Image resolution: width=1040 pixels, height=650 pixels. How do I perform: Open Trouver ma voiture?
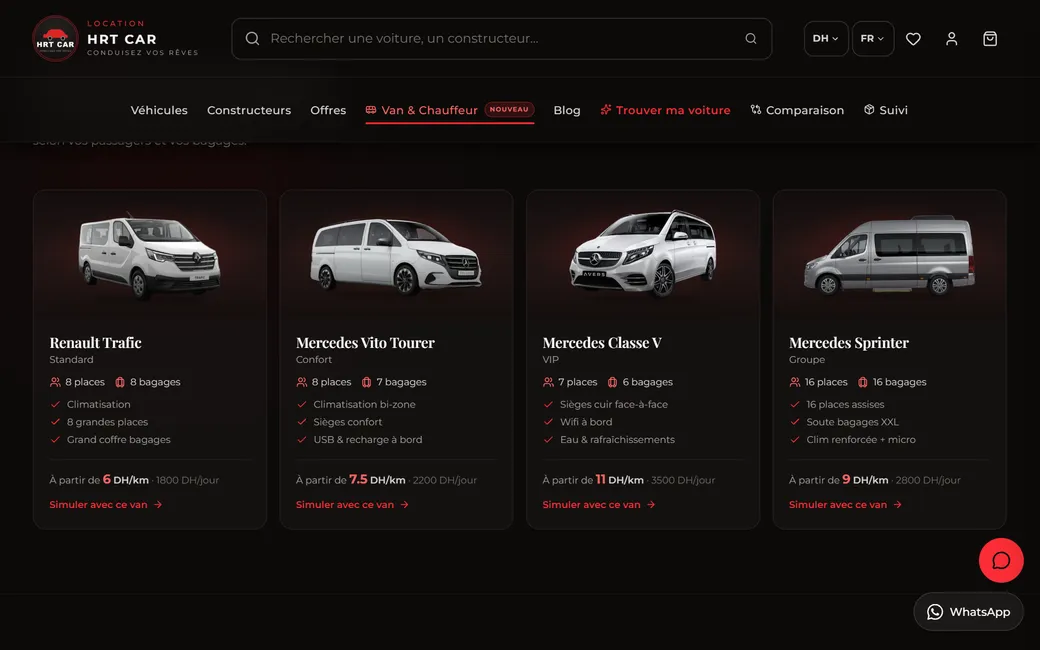(x=665, y=110)
